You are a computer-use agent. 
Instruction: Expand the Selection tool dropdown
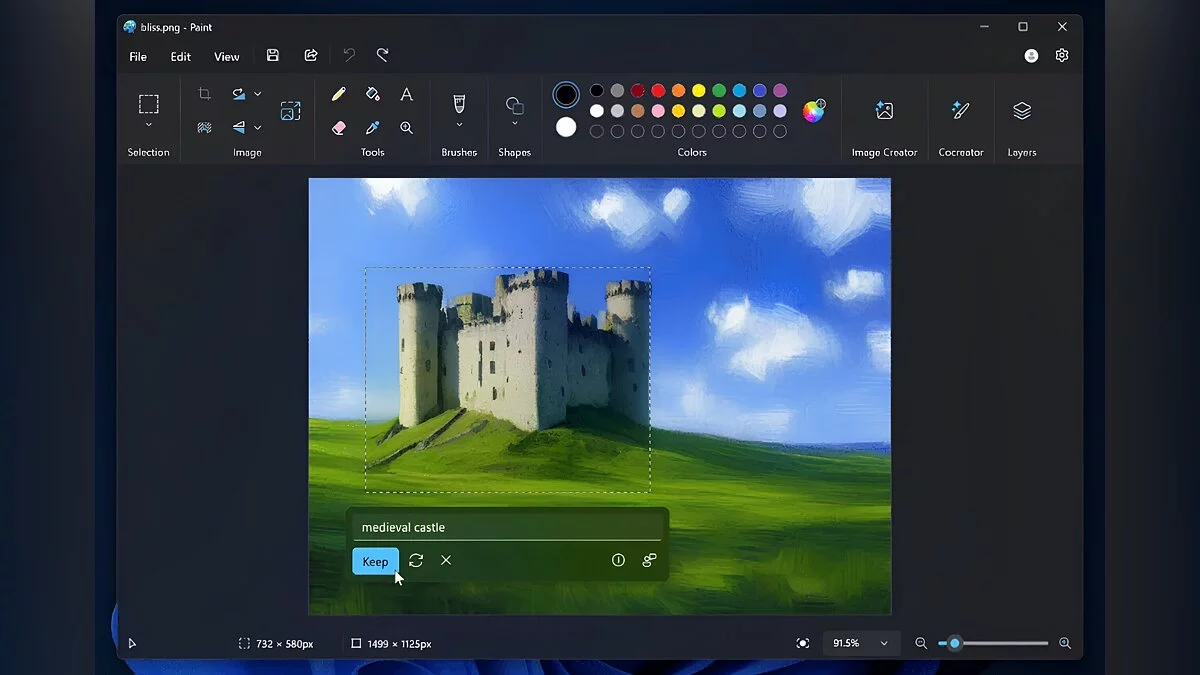[148, 125]
